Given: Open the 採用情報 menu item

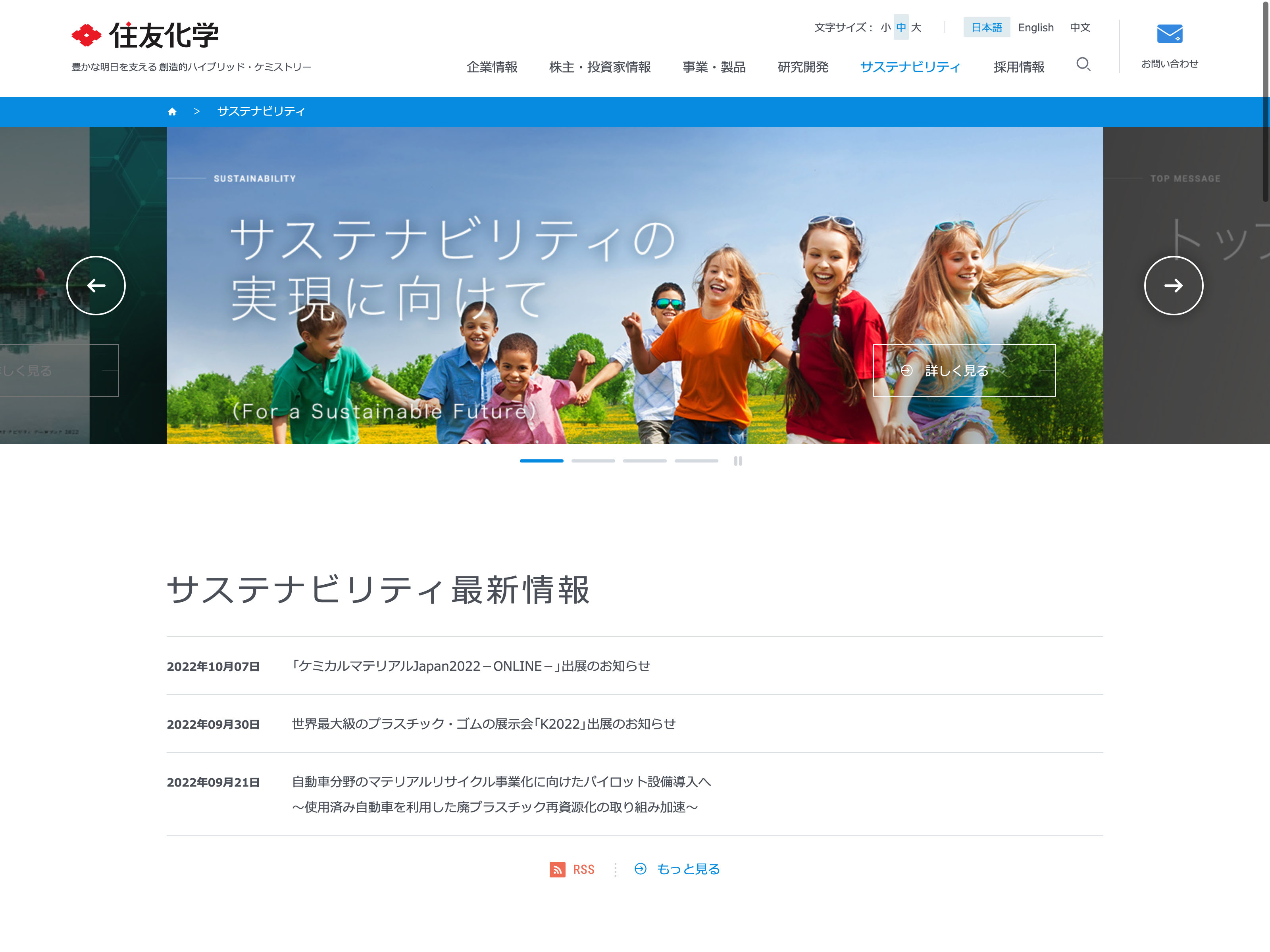Looking at the screenshot, I should pos(1018,67).
